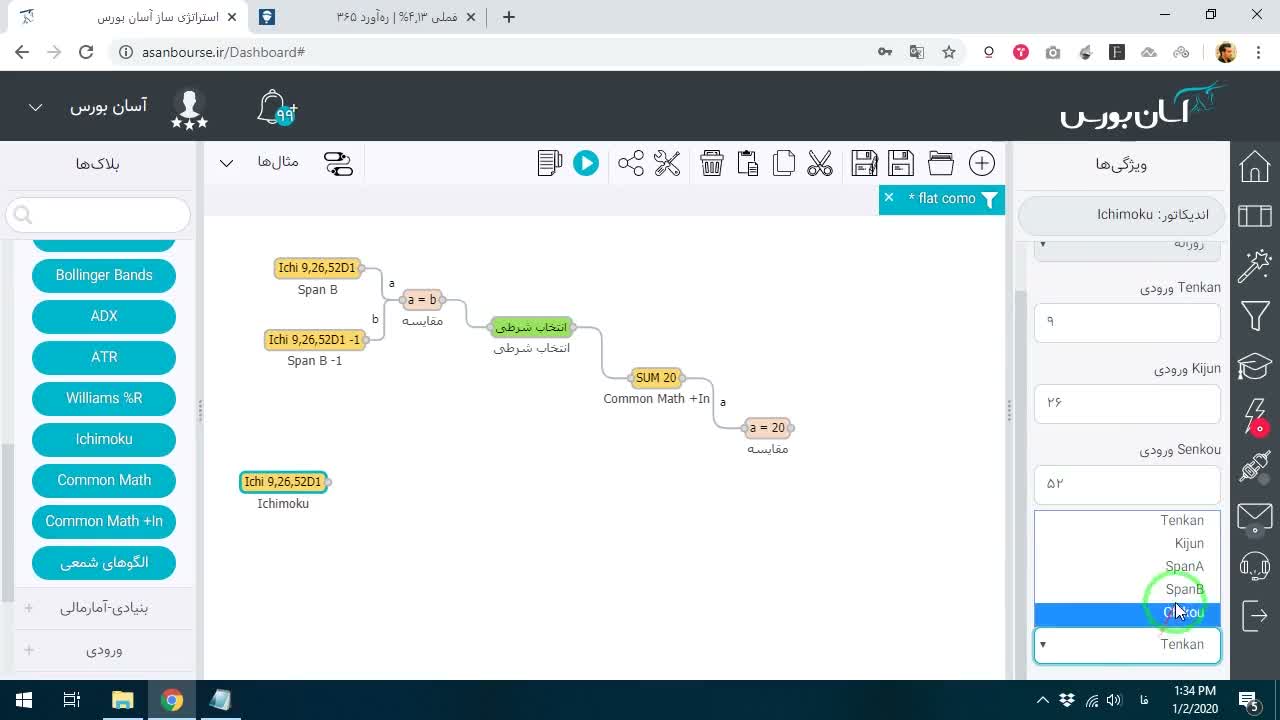Delete selection with the trash bin icon
1280x720 pixels.
(712, 163)
